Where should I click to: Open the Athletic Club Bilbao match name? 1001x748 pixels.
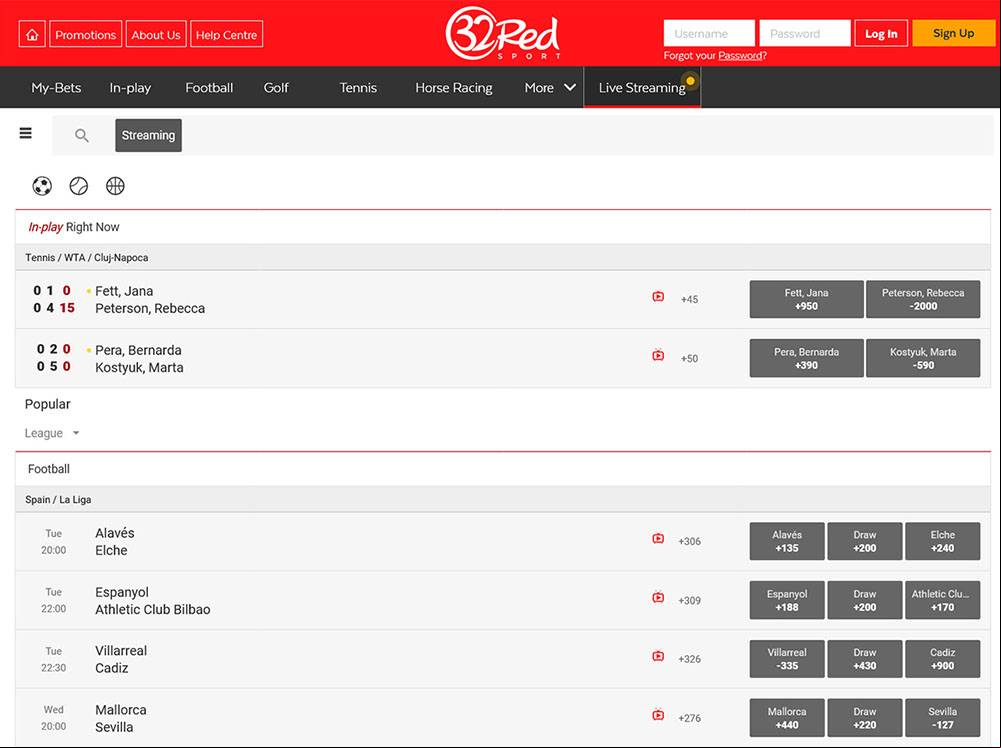pos(153,610)
